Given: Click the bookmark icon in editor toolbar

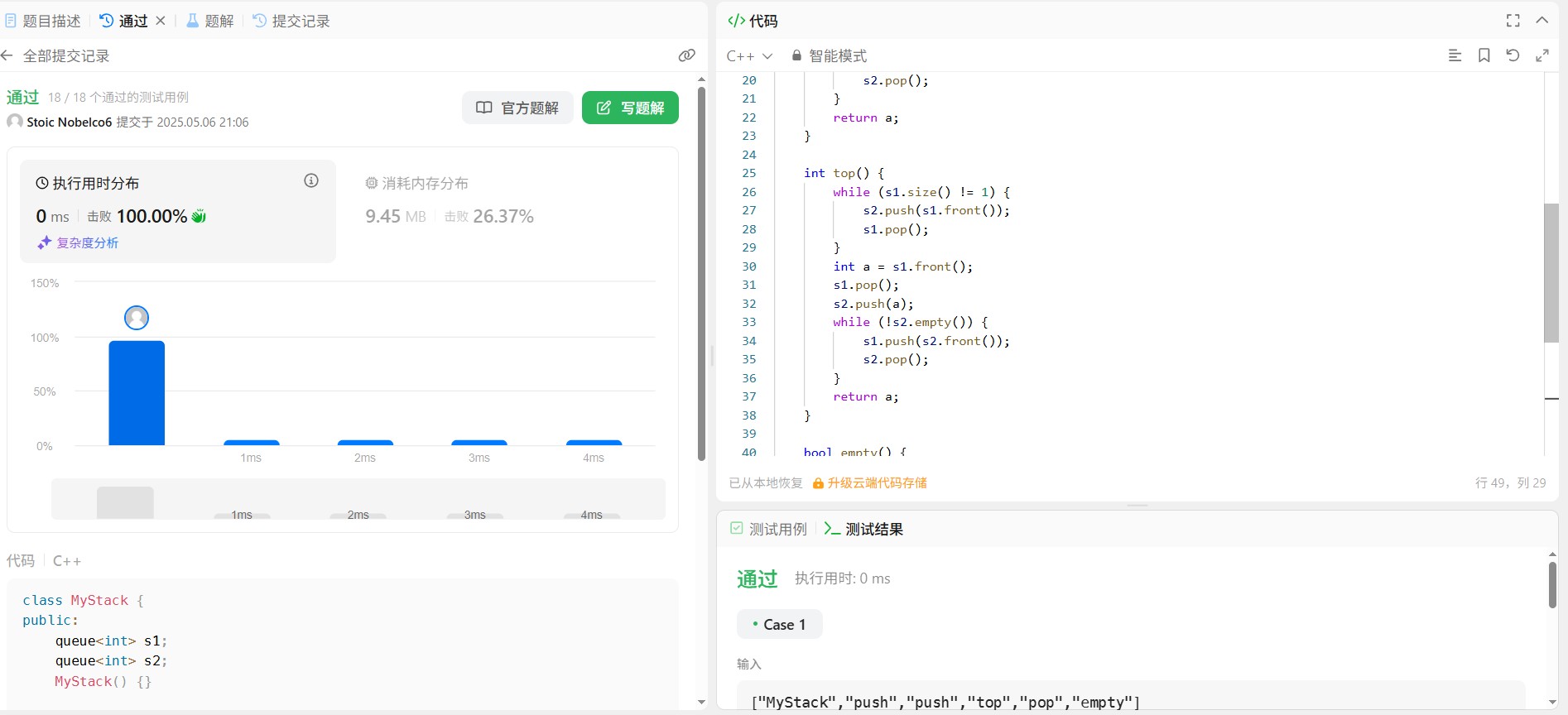Looking at the screenshot, I should pyautogui.click(x=1484, y=55).
